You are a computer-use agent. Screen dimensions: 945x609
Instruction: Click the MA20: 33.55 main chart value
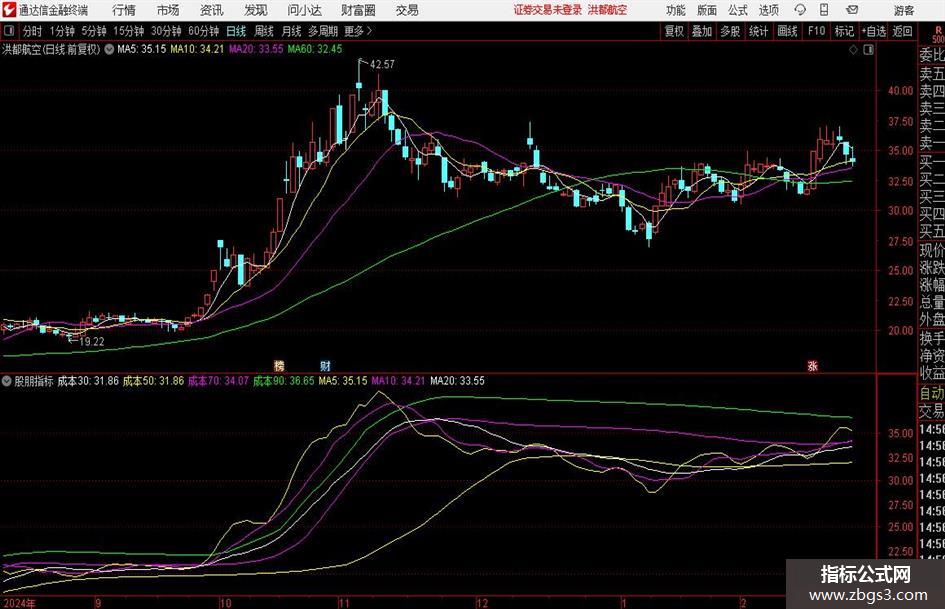pos(256,49)
